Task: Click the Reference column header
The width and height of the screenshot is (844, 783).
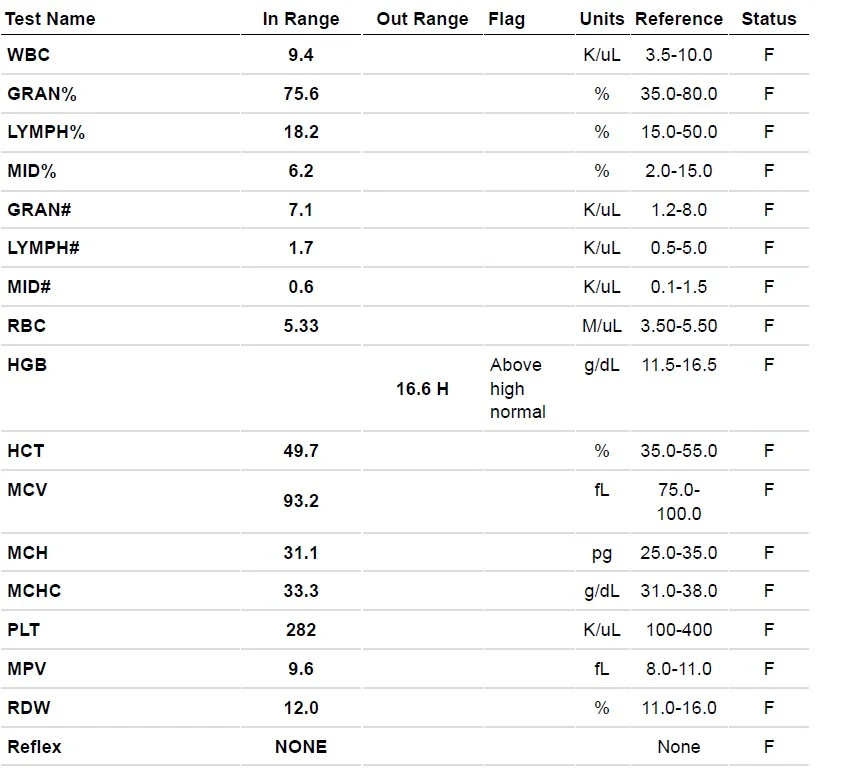Action: 679,19
